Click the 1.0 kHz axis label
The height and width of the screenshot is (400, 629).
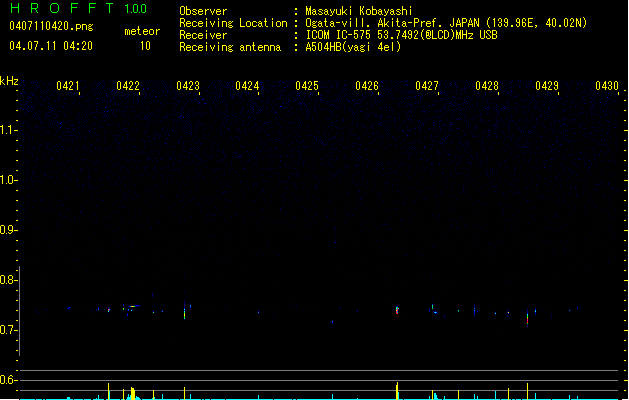coord(7,180)
